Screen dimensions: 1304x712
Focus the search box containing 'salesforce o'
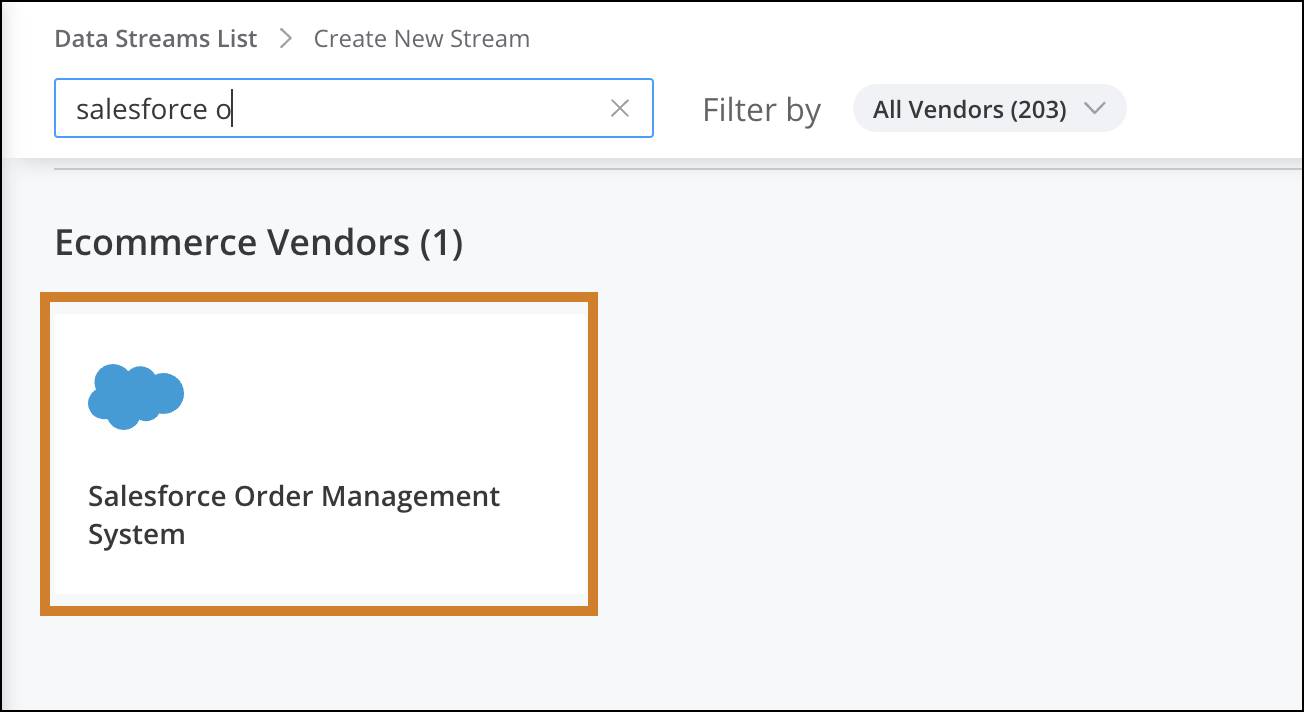(353, 108)
